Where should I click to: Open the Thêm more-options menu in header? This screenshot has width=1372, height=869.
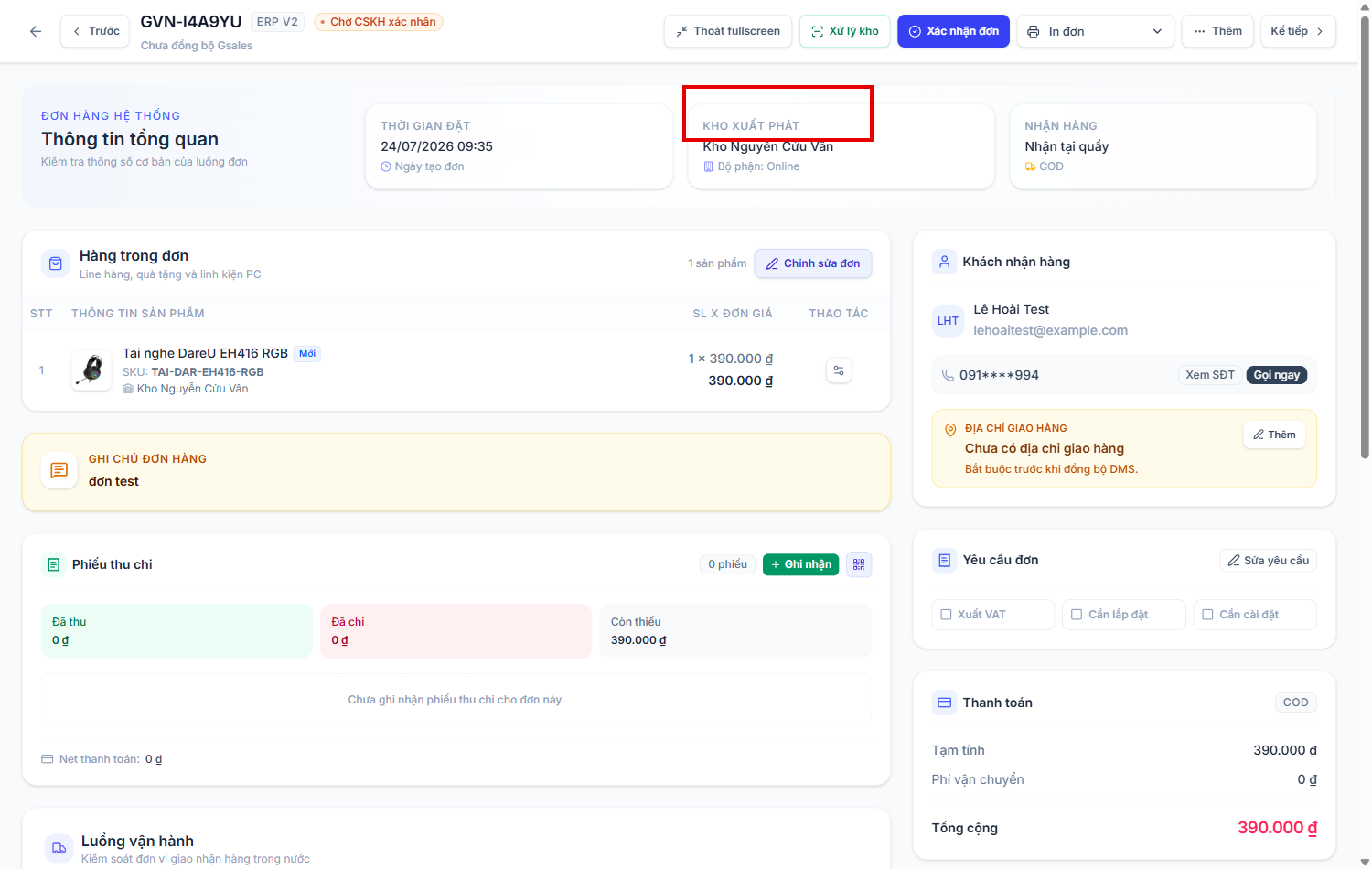[1217, 31]
